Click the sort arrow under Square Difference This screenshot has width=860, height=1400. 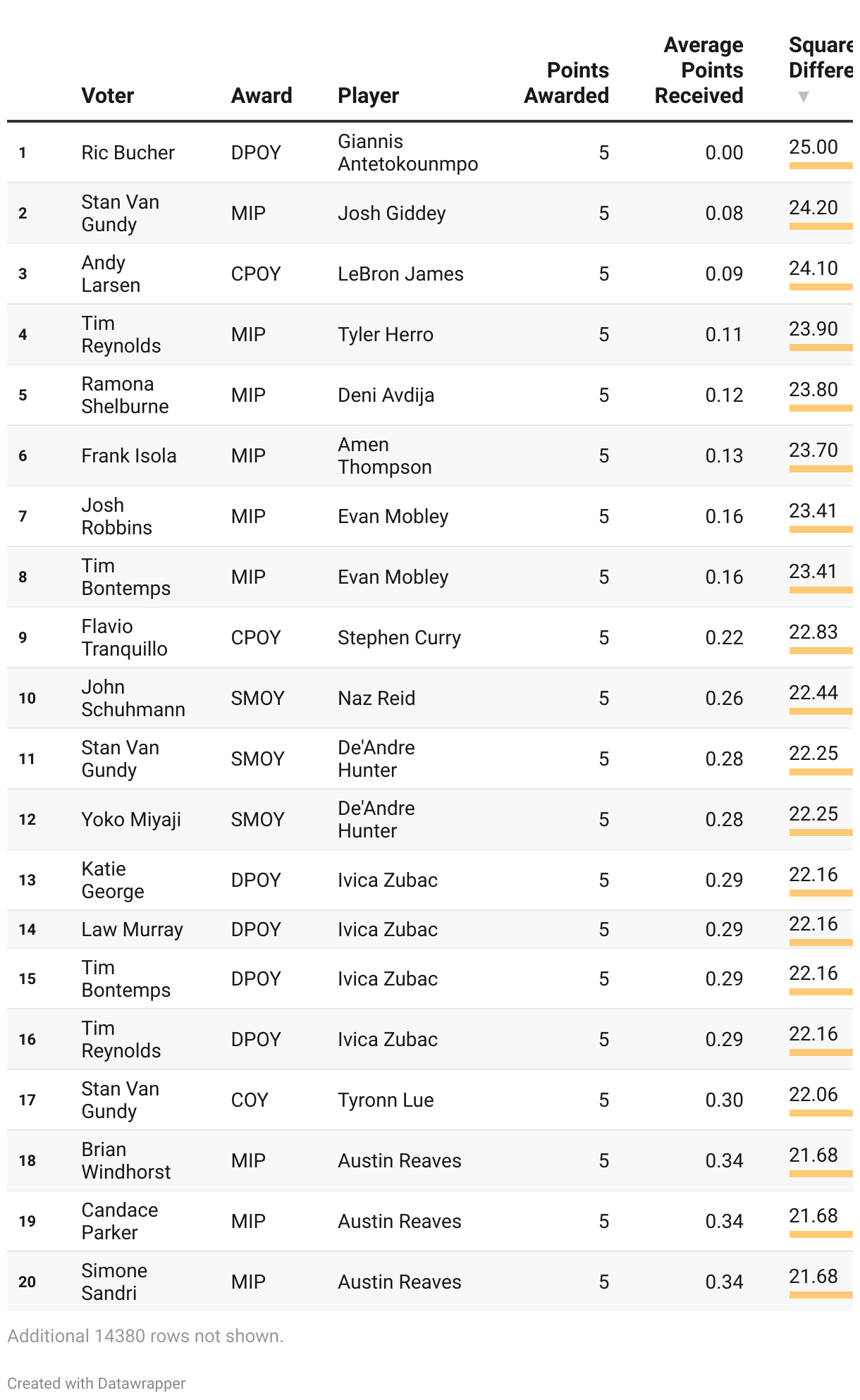coord(803,97)
